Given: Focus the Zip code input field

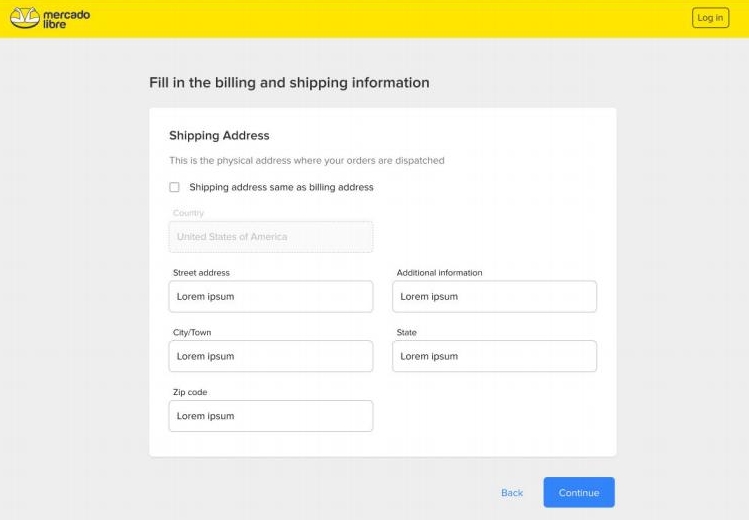Looking at the screenshot, I should click(271, 416).
